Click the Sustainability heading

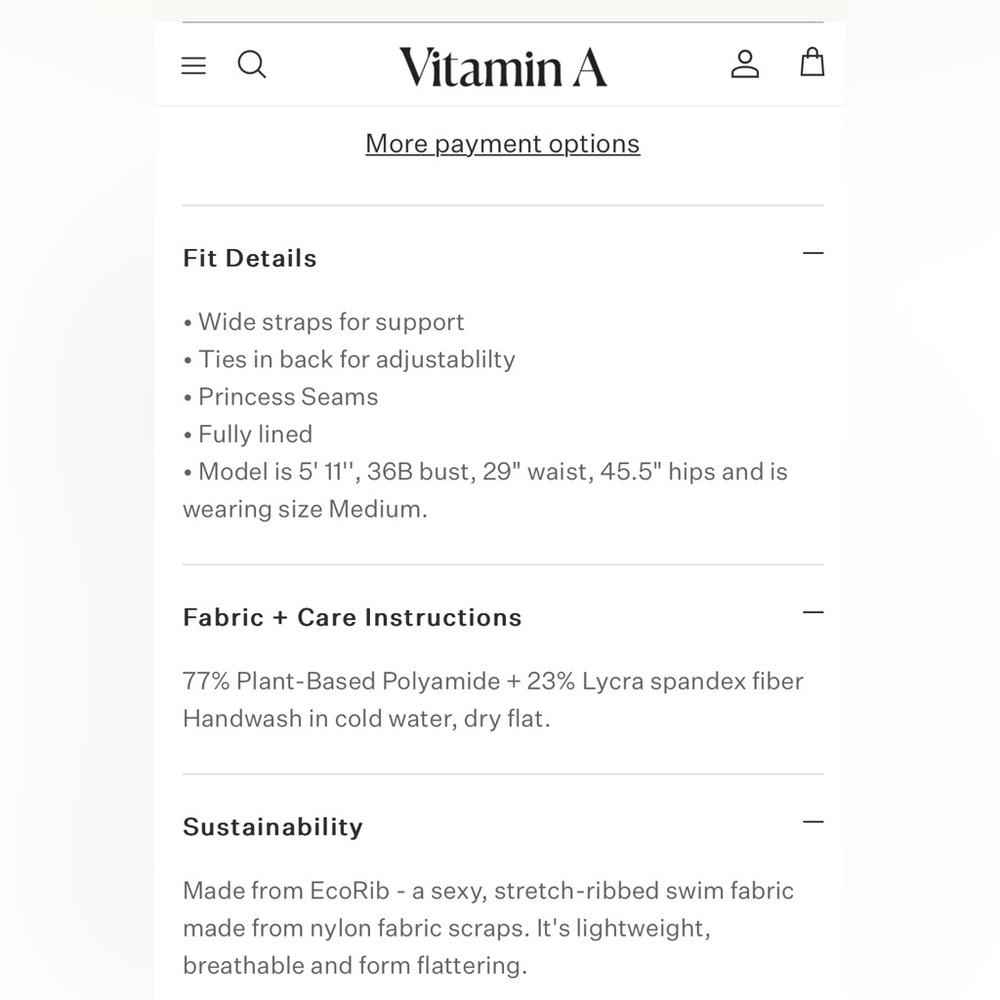273,827
